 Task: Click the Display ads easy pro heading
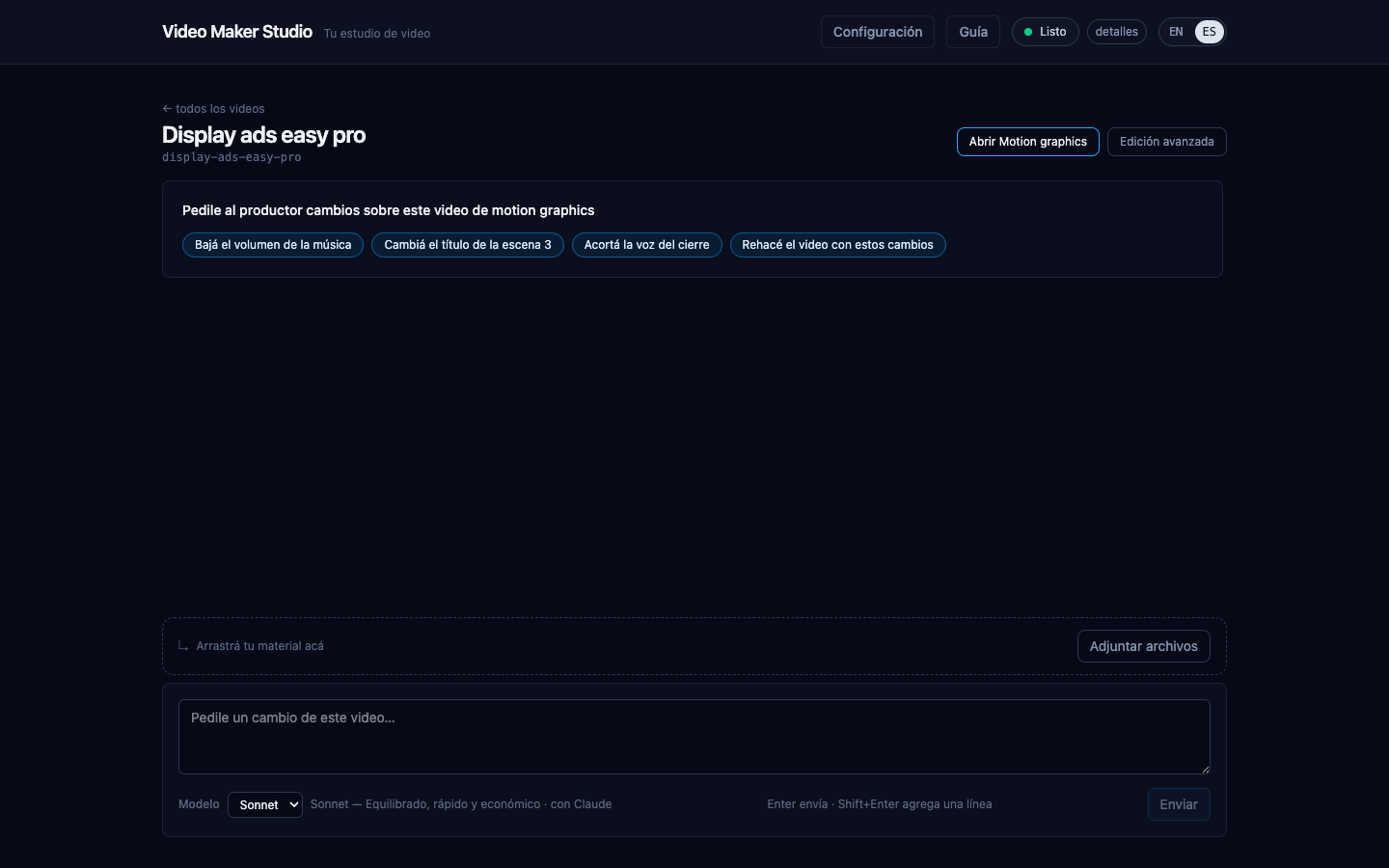pos(263,135)
